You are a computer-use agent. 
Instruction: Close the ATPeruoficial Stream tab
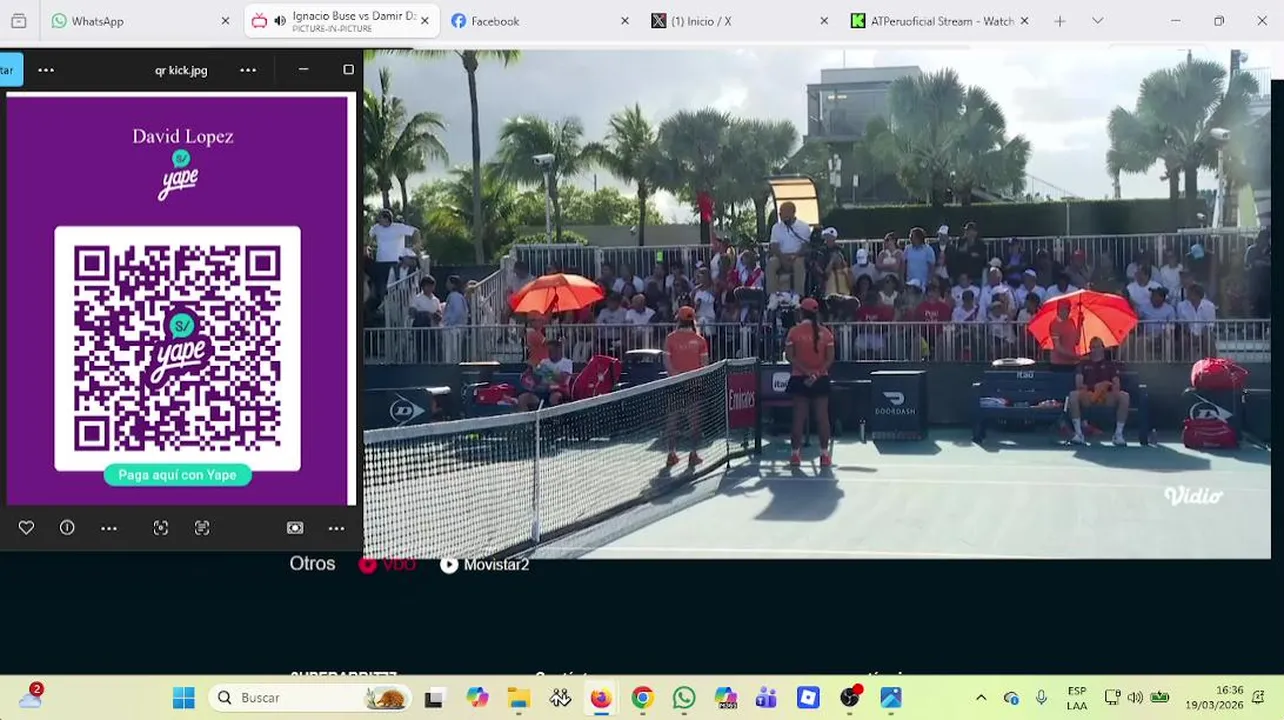coord(1024,21)
